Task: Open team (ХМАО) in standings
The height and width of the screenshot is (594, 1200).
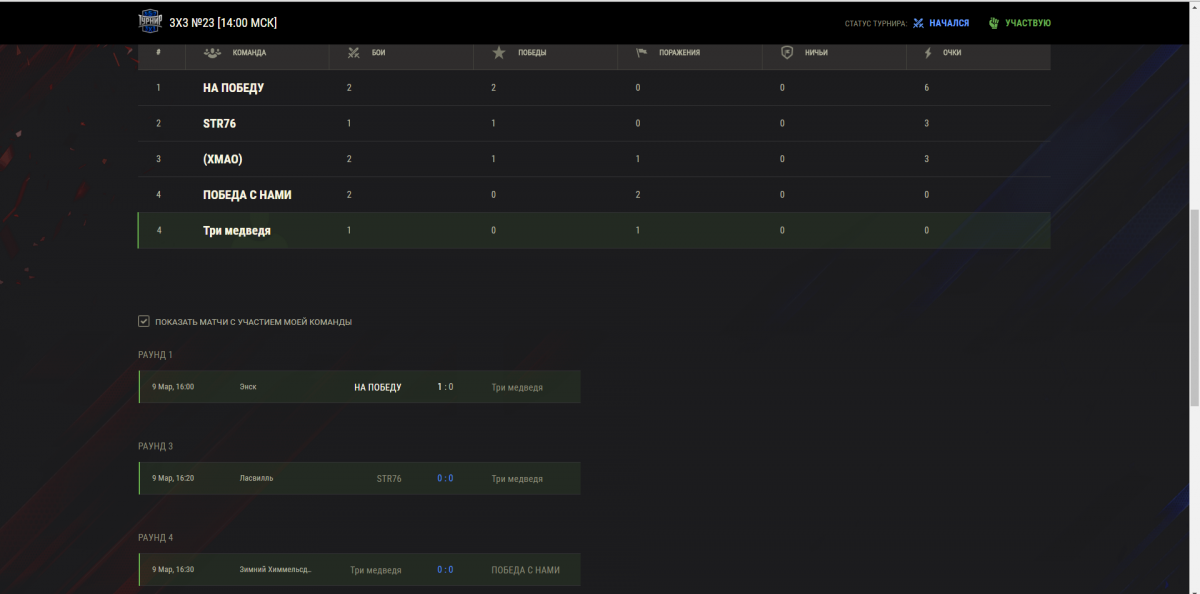Action: [x=222, y=160]
